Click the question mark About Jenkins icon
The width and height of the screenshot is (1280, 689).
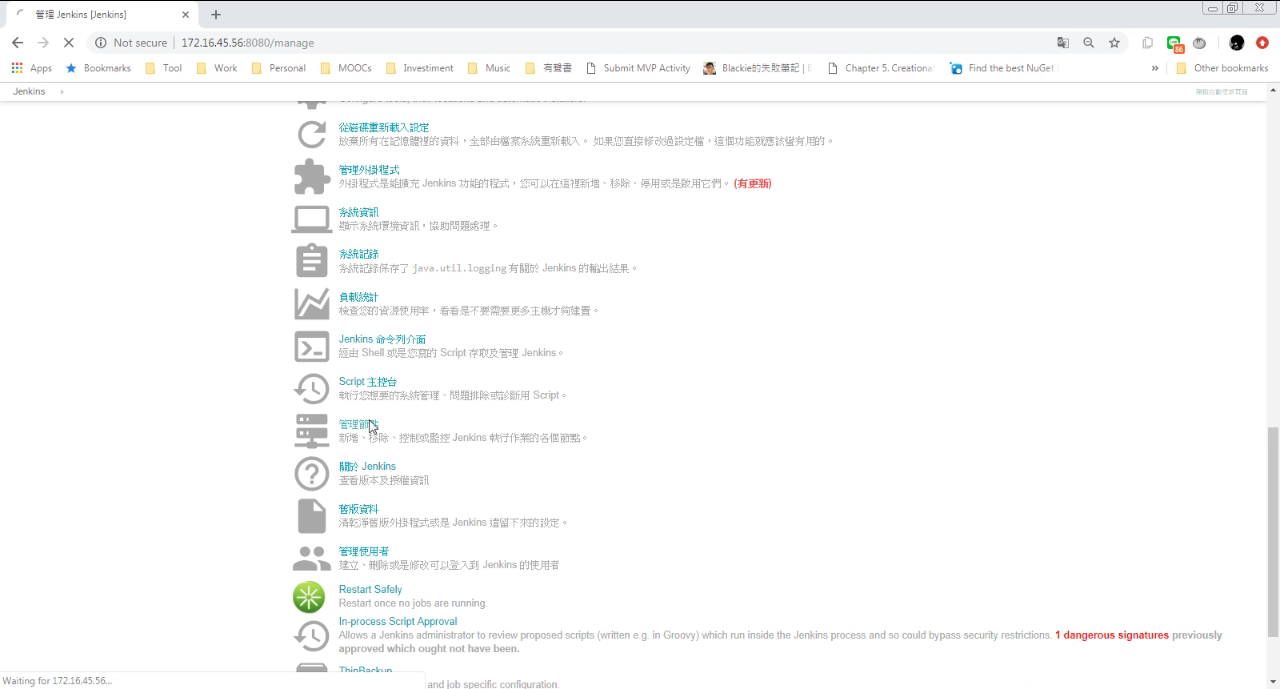pyautogui.click(x=311, y=474)
